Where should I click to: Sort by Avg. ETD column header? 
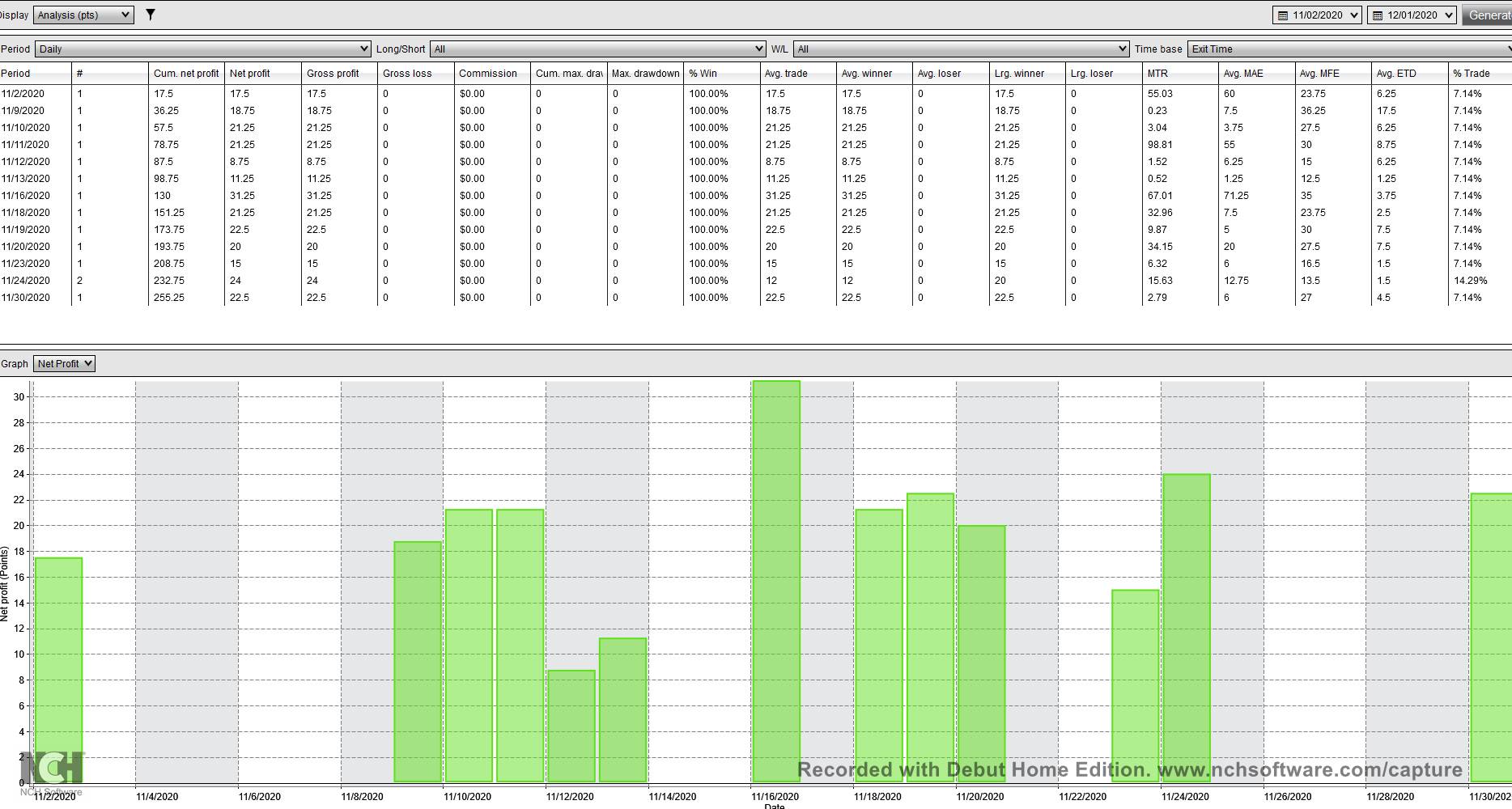(x=1410, y=73)
